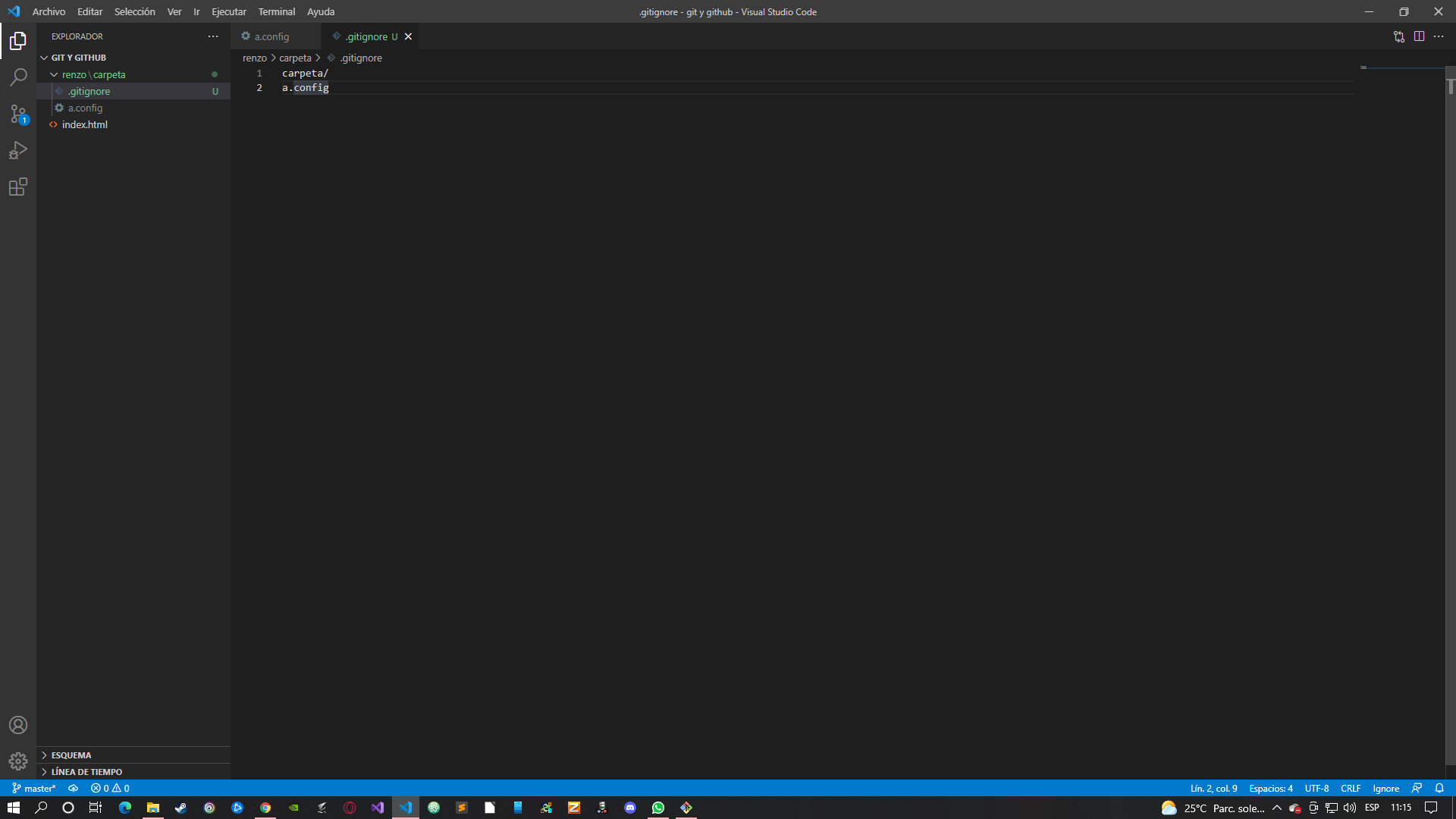
Task: Open the Search view in activity bar
Action: coord(18,77)
